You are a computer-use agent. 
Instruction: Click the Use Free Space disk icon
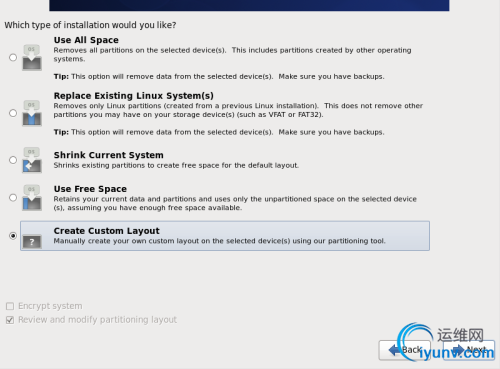pyautogui.click(x=32, y=198)
